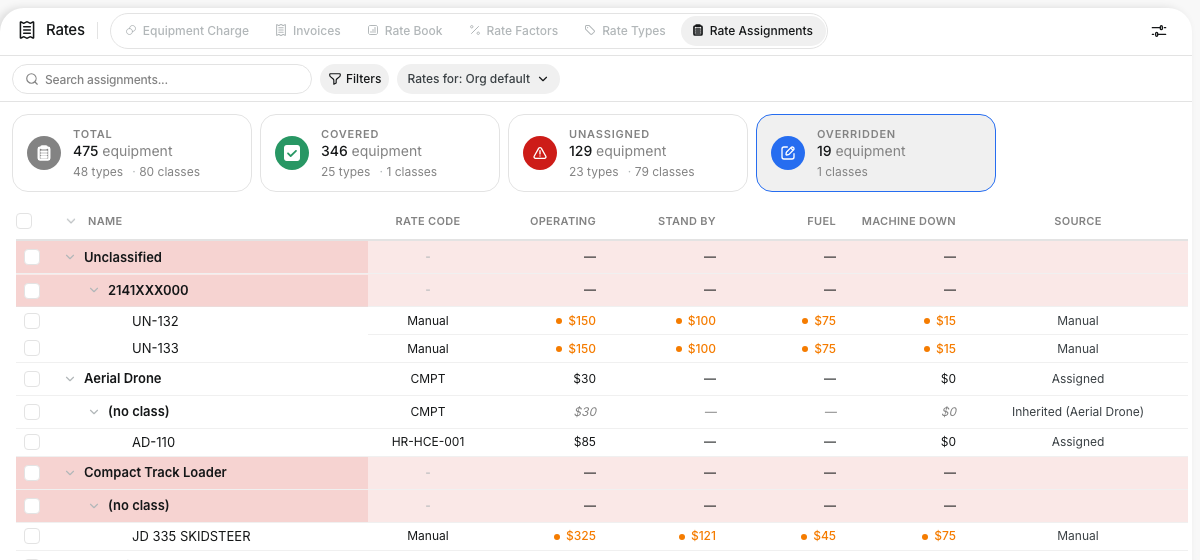Check the JD 335 SKIDSTEER row checkbox
Image resolution: width=1200 pixels, height=560 pixels.
click(32, 536)
